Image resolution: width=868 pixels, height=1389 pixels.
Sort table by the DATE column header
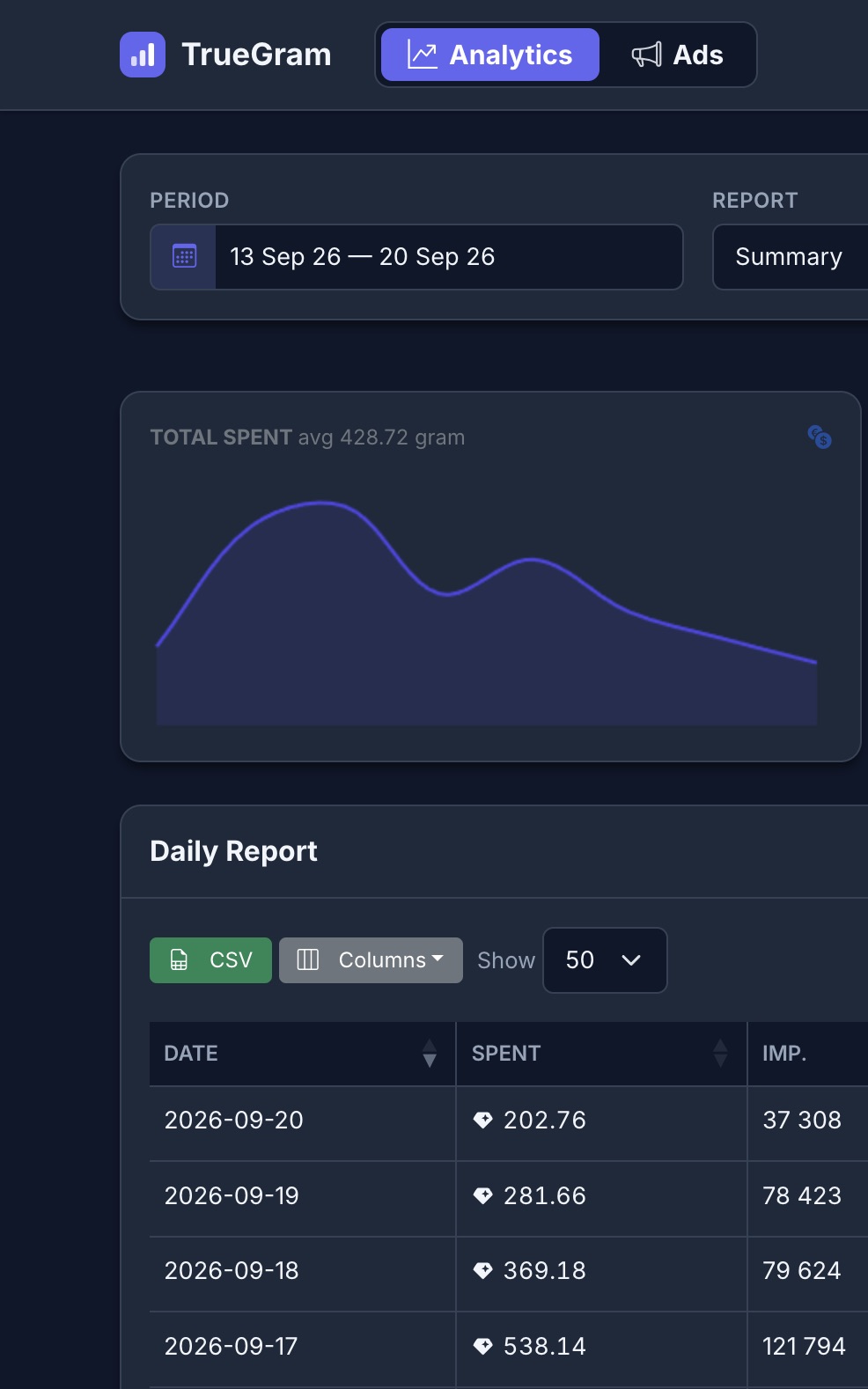click(x=302, y=1054)
